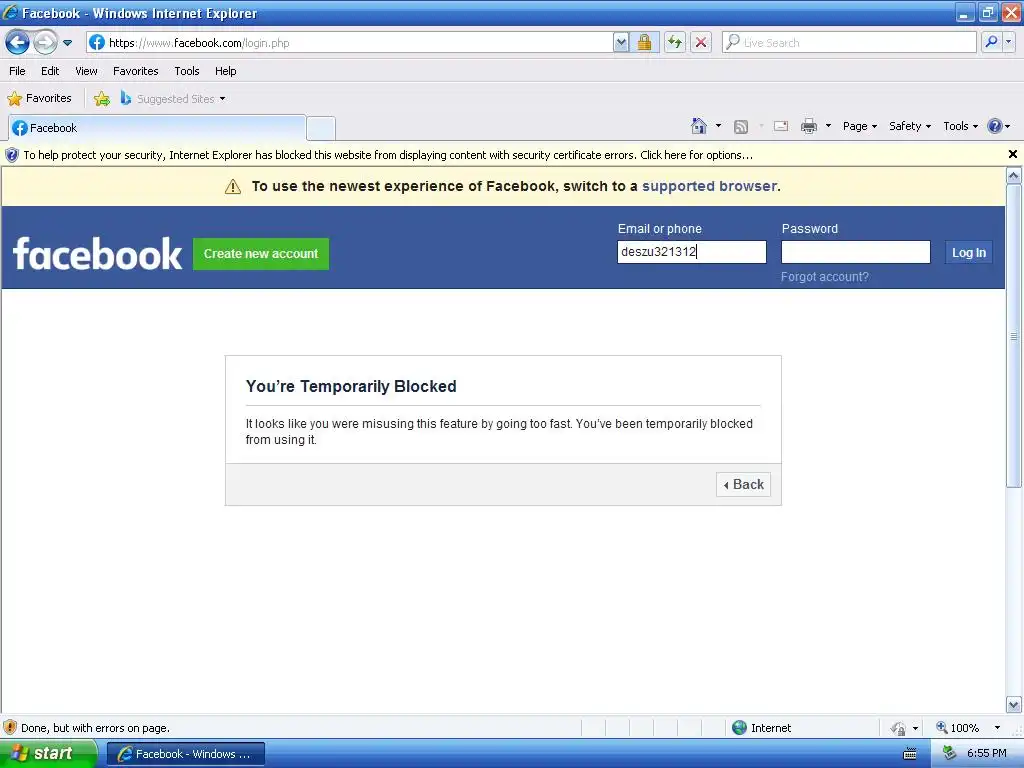1024x768 pixels.
Task: Click the system tray network icon
Action: [949, 754]
